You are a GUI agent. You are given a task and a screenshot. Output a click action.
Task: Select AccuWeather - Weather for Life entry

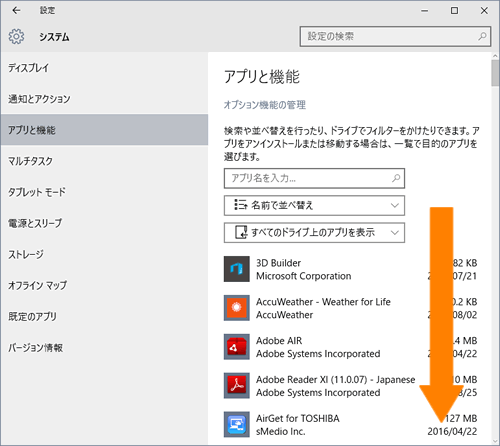pos(323,302)
